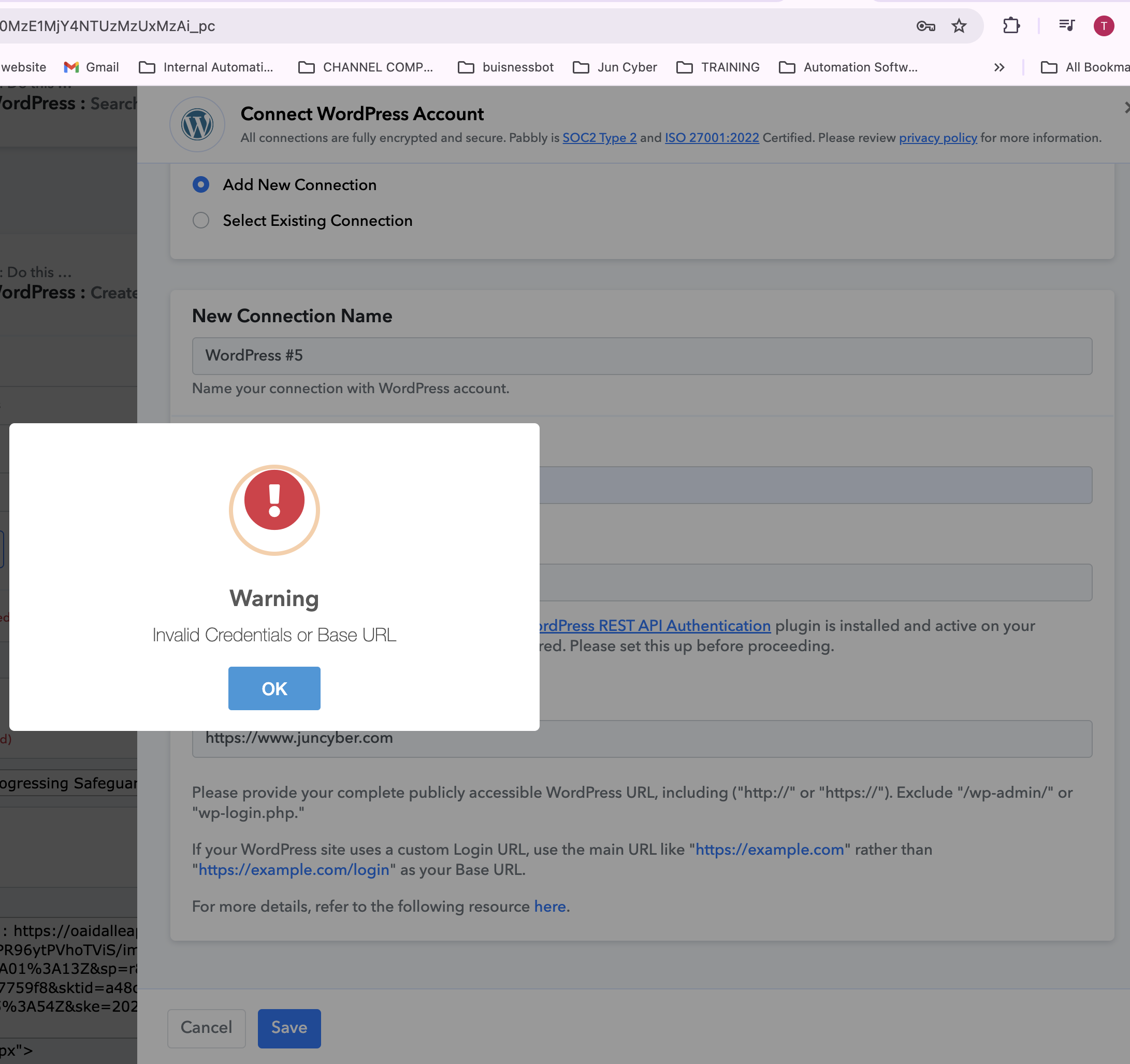Open the Internal Automati... bookmark folder
Screen dimensions: 1130x1064
206,67
